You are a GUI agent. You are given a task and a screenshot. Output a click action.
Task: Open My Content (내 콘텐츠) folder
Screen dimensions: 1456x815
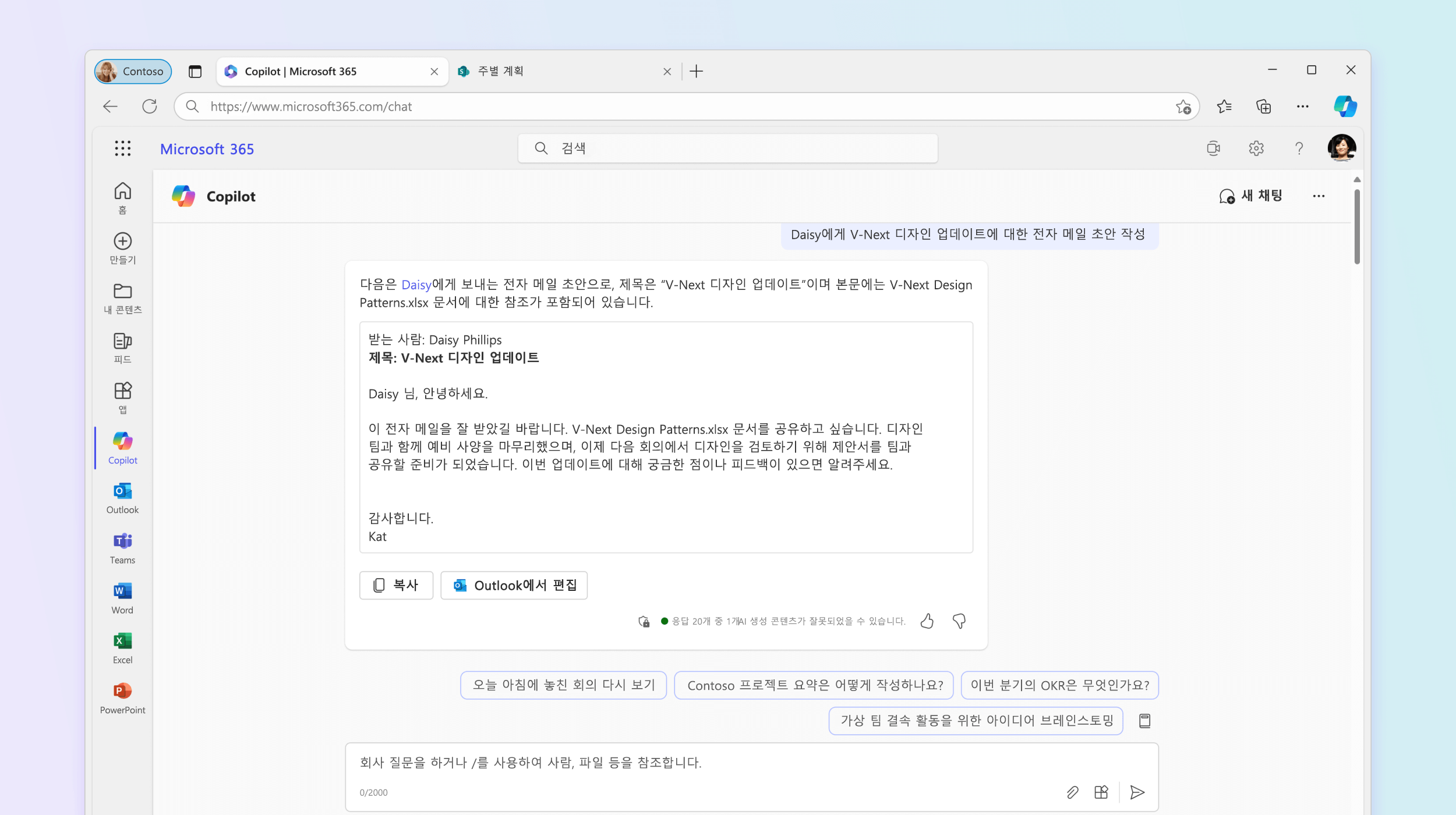click(x=122, y=298)
